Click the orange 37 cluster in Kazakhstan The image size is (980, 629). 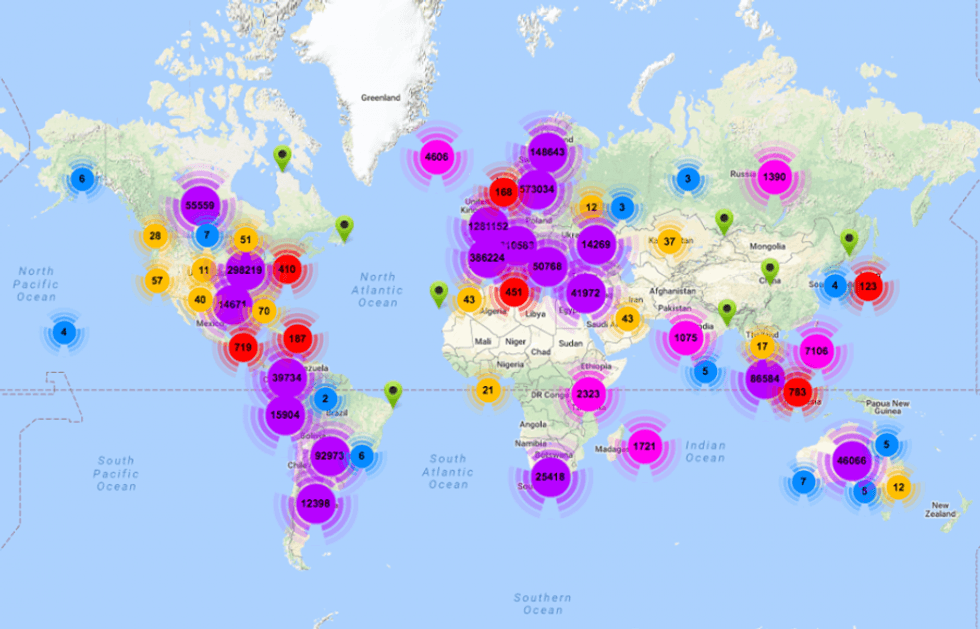(669, 241)
